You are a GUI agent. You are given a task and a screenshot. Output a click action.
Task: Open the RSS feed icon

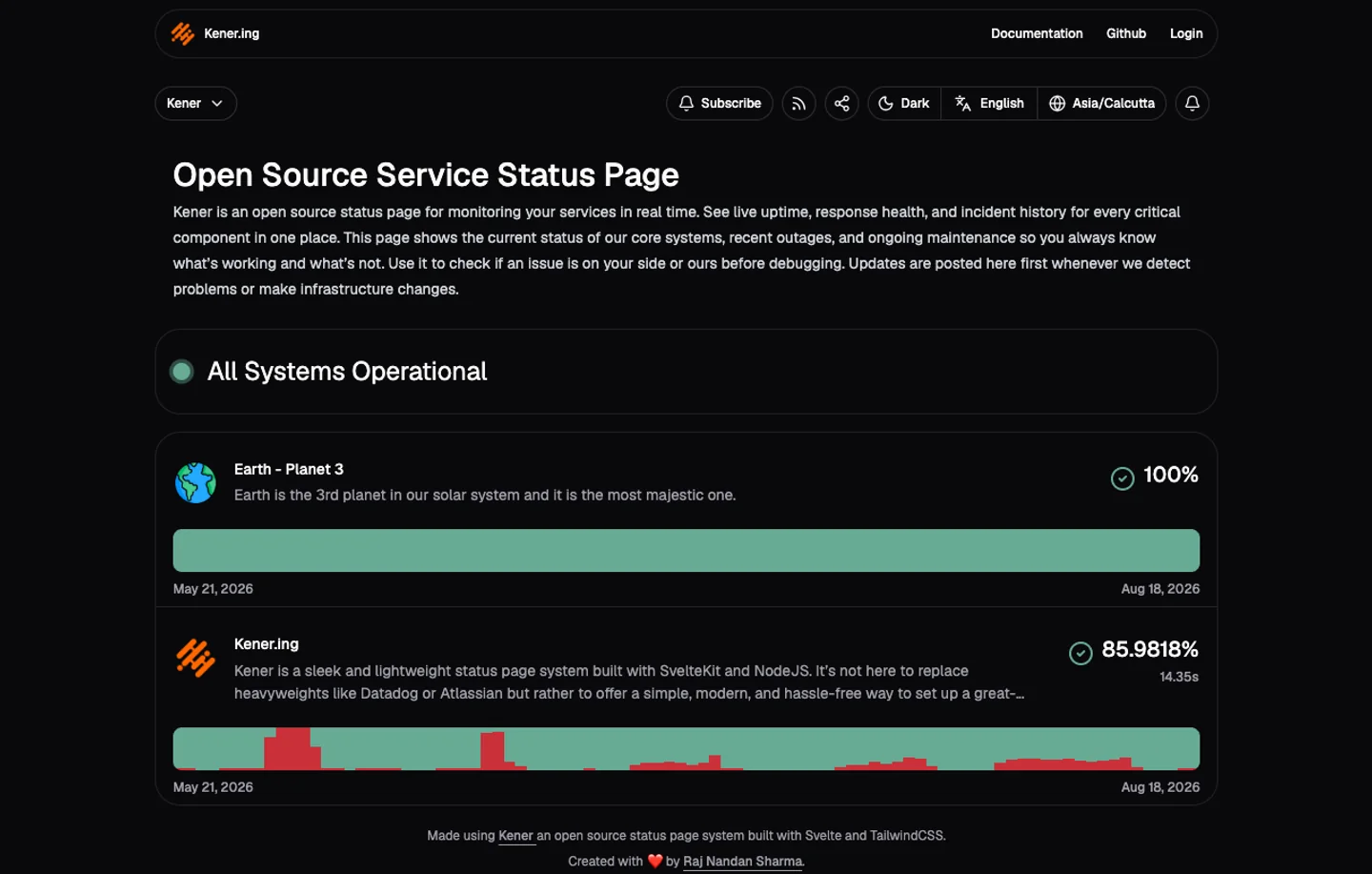798,103
